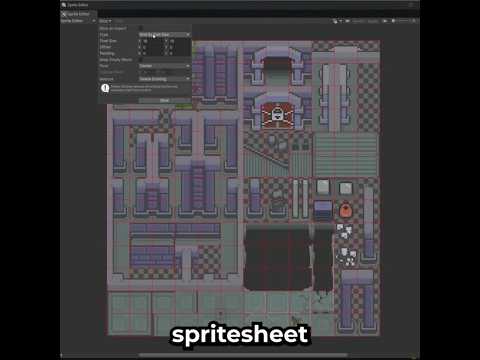The image size is (480, 360).
Task: Select the locked treasure chest sprite
Action: pos(277,115)
